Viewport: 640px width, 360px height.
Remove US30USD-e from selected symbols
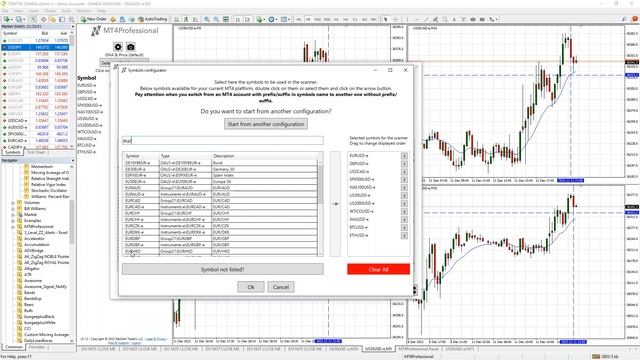[x=404, y=196]
